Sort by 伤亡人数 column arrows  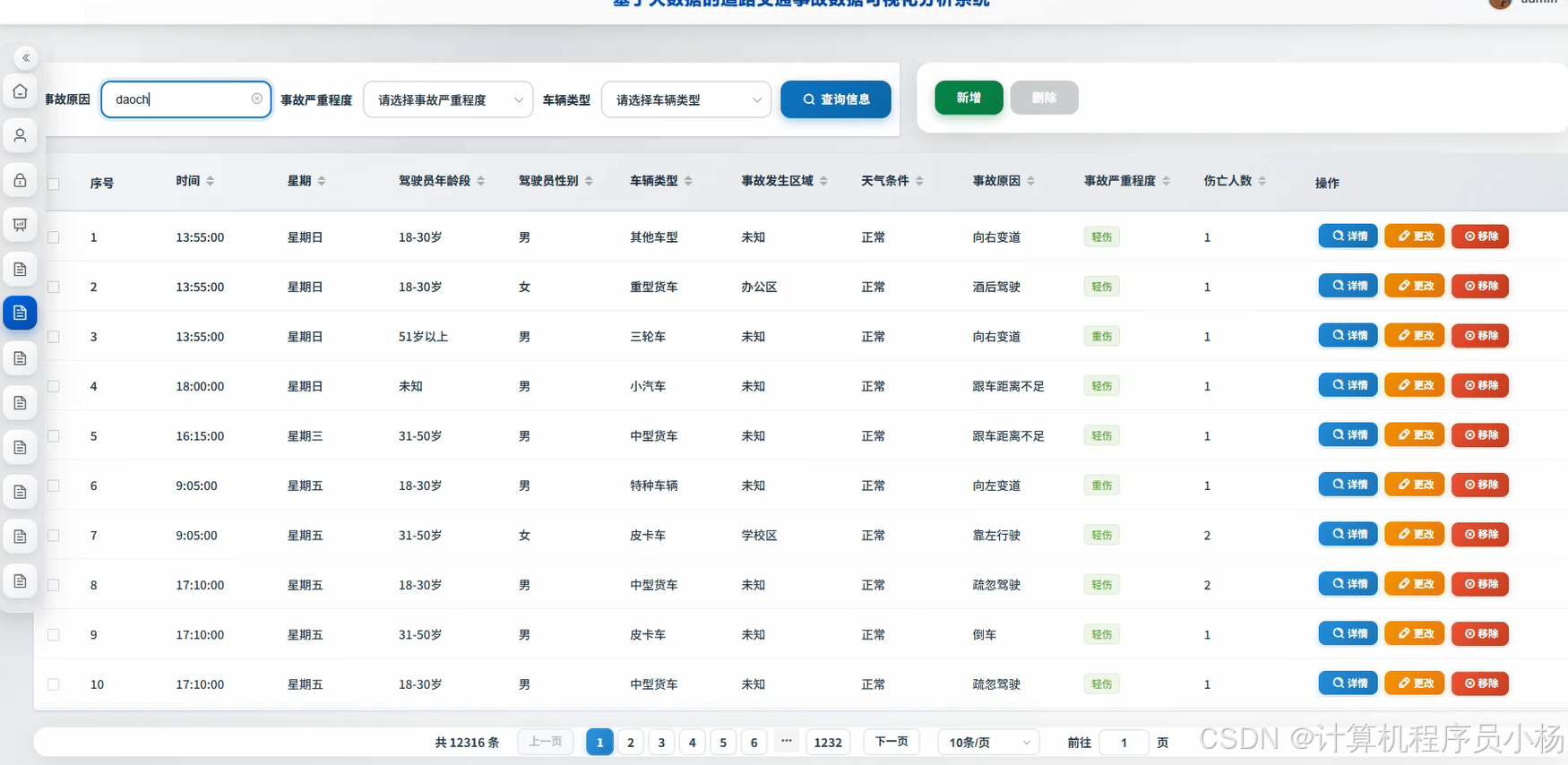[1262, 181]
